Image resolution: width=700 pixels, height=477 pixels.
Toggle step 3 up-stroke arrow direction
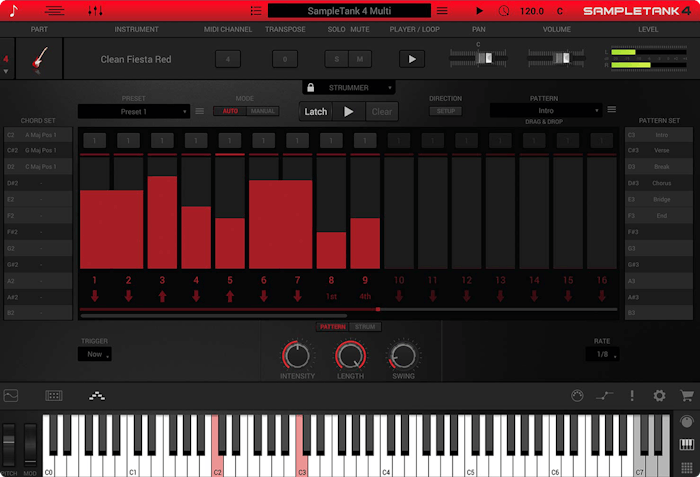click(x=162, y=296)
